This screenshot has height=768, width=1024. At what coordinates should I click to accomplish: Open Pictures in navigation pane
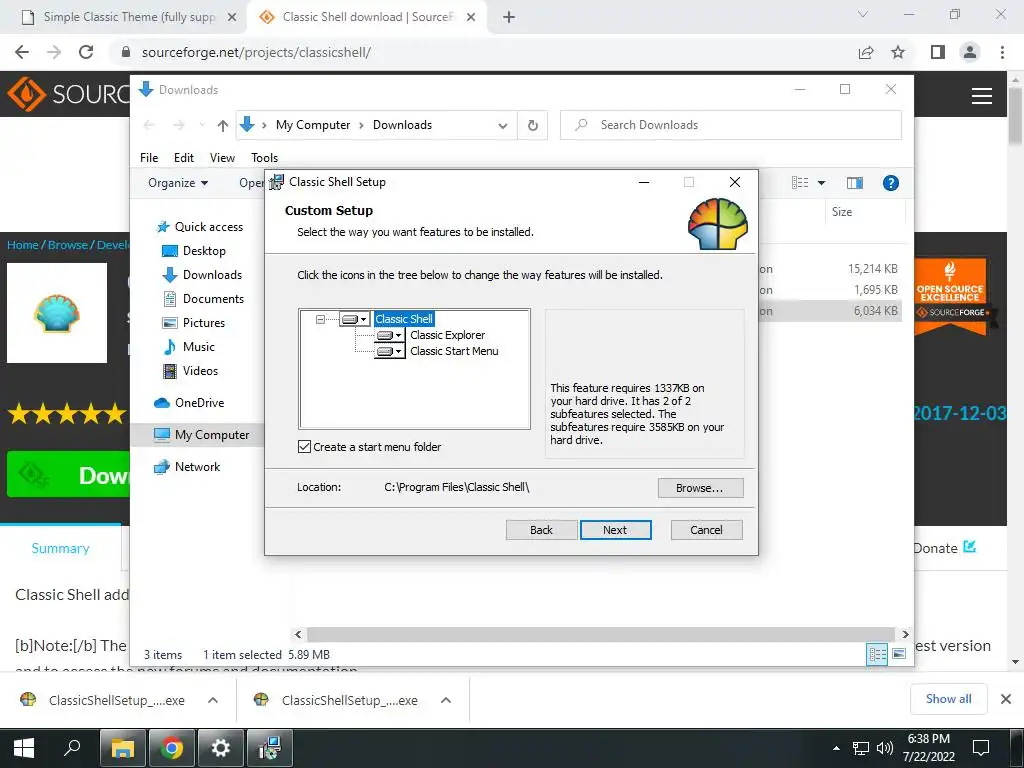click(193, 323)
